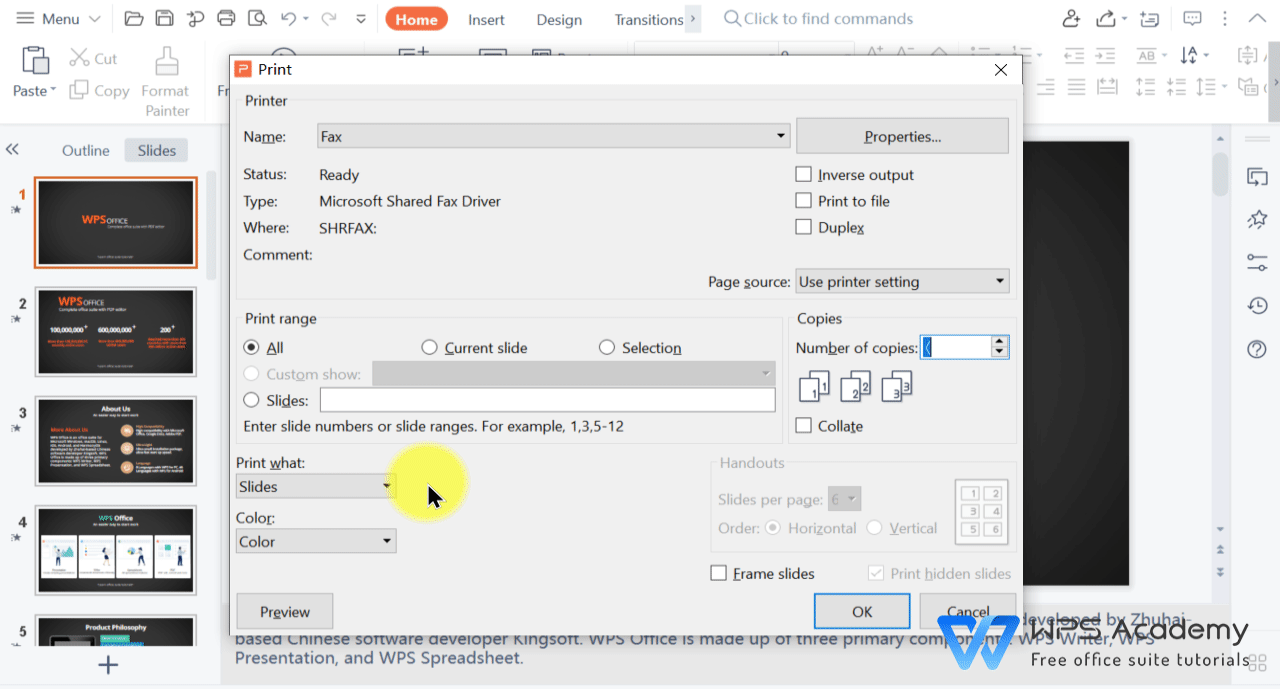1280x689 pixels.
Task: Click the Print icon in quick access toolbar
Action: [226, 18]
